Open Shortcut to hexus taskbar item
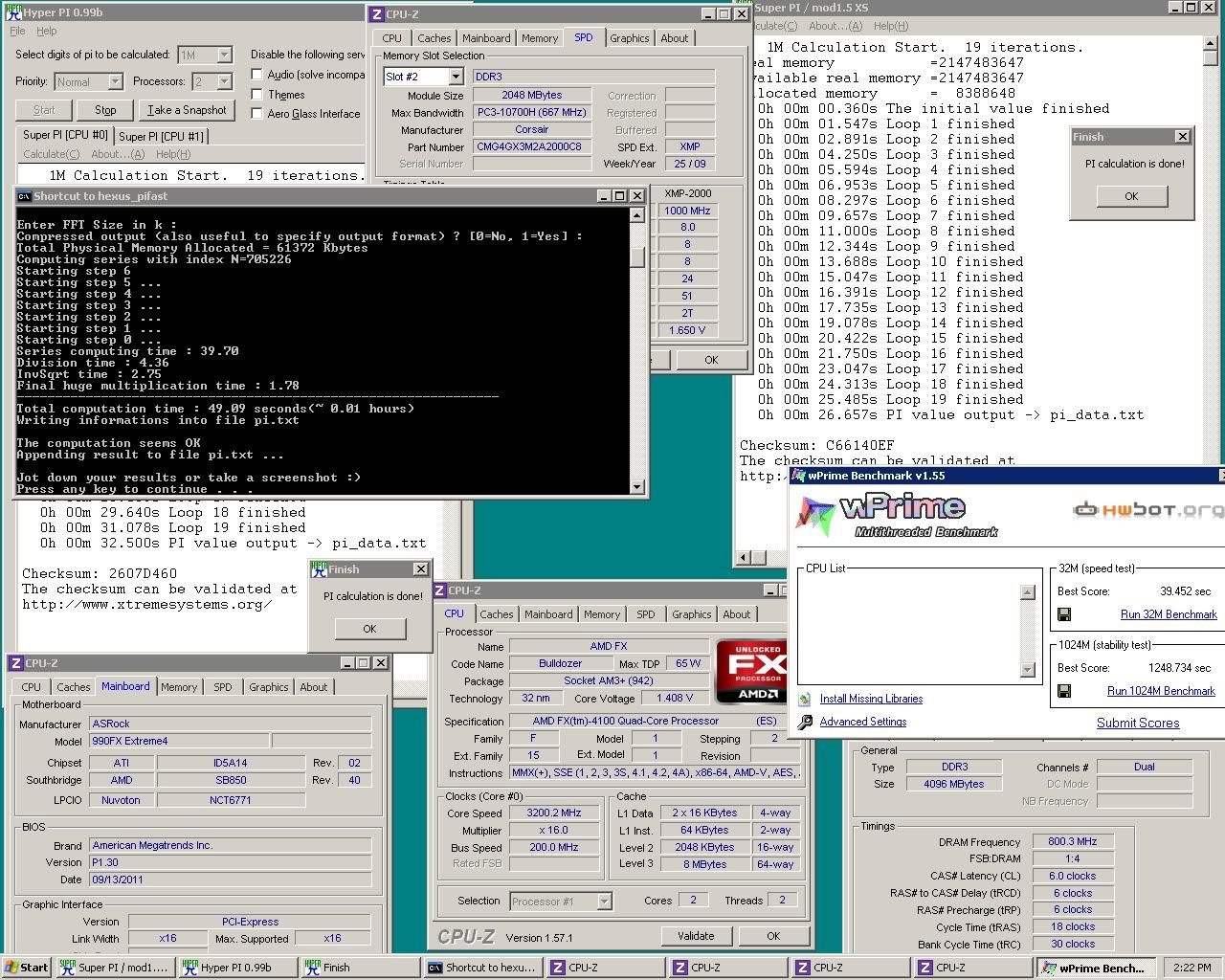The height and width of the screenshot is (980, 1225). pos(481,968)
